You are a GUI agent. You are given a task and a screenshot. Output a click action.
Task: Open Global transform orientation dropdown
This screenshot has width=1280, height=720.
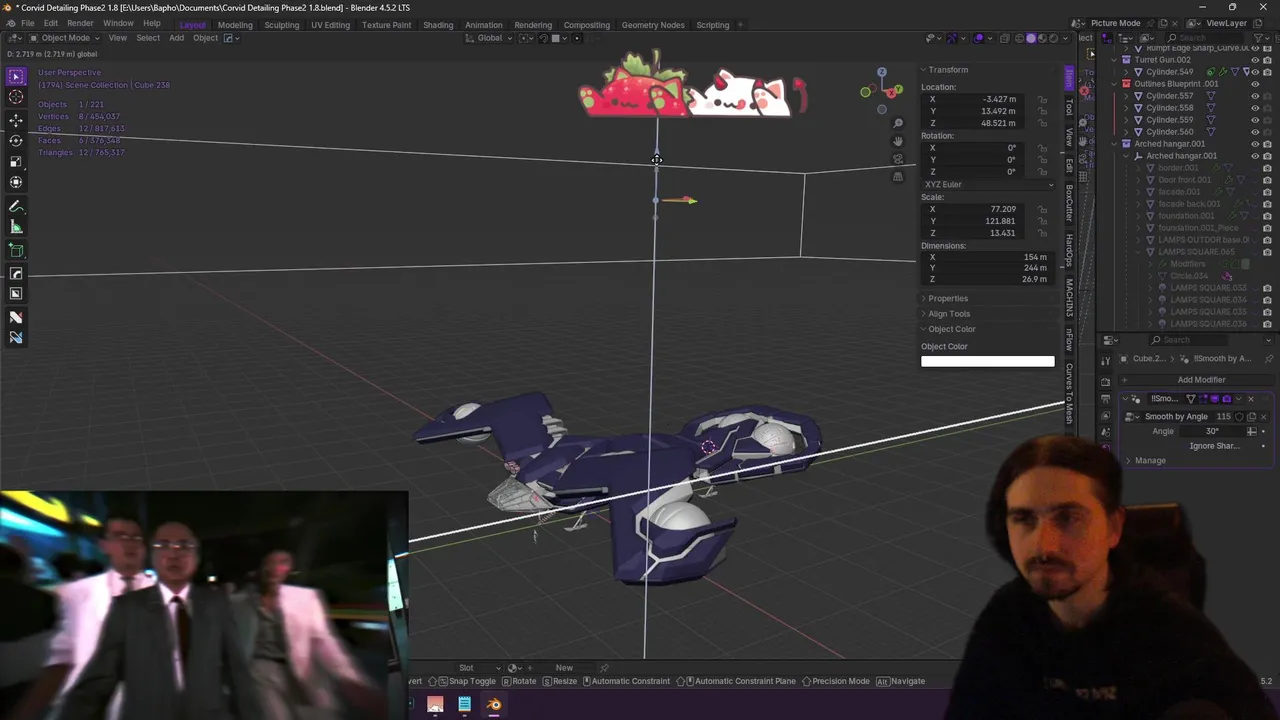(489, 38)
